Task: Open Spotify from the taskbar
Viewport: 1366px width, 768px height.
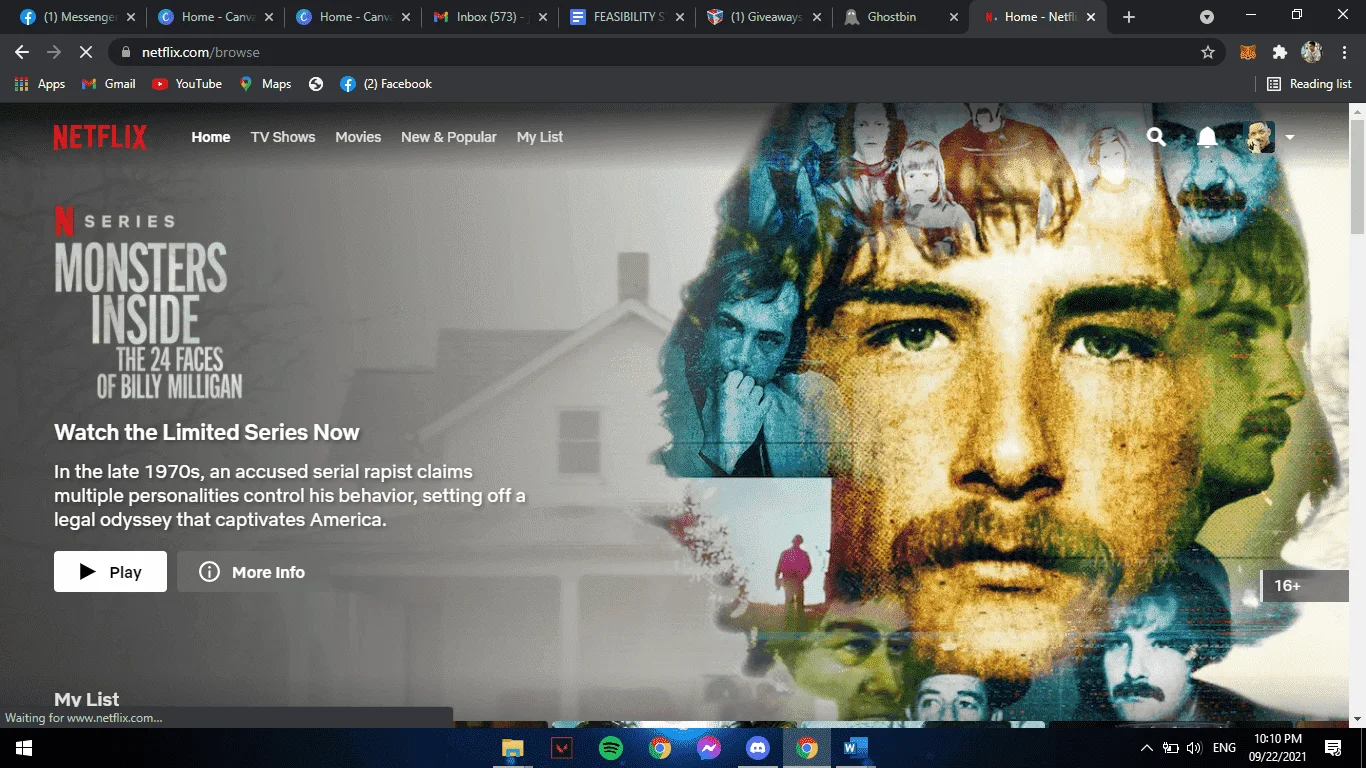Action: coord(611,748)
